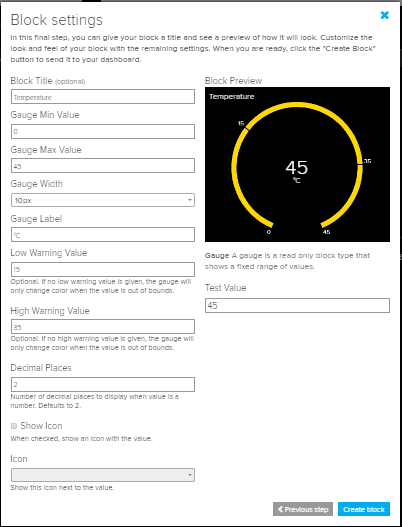Click the Gauge Min Value field

tap(103, 131)
